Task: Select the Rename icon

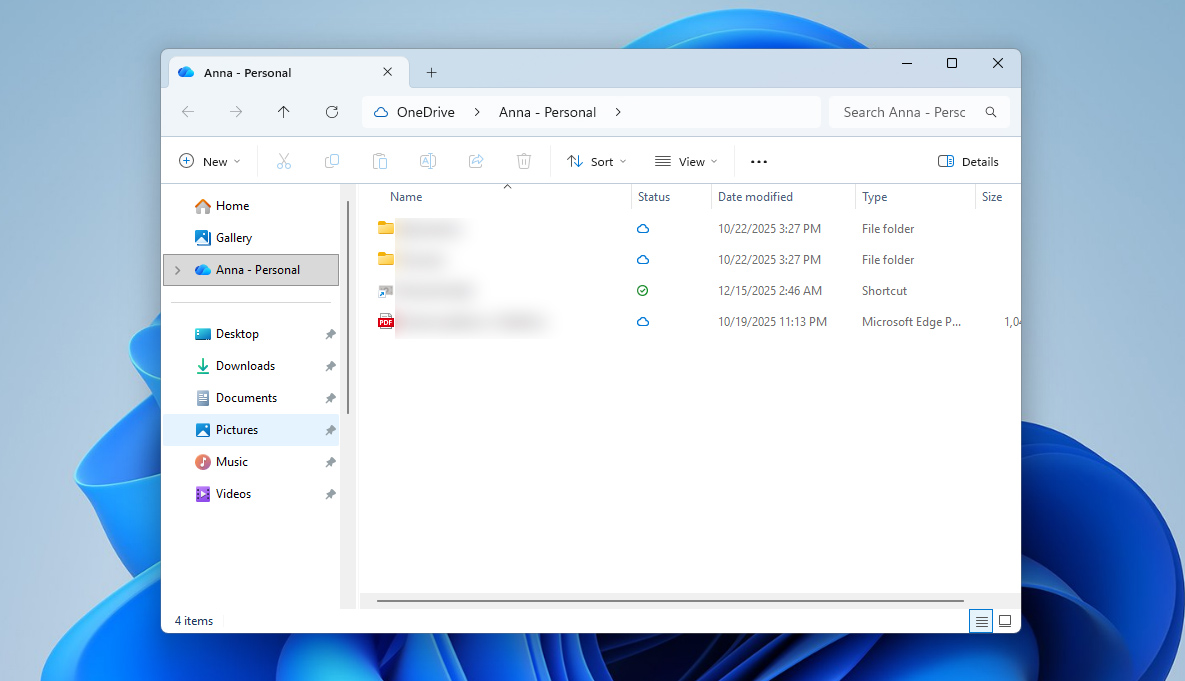Action: coord(428,161)
